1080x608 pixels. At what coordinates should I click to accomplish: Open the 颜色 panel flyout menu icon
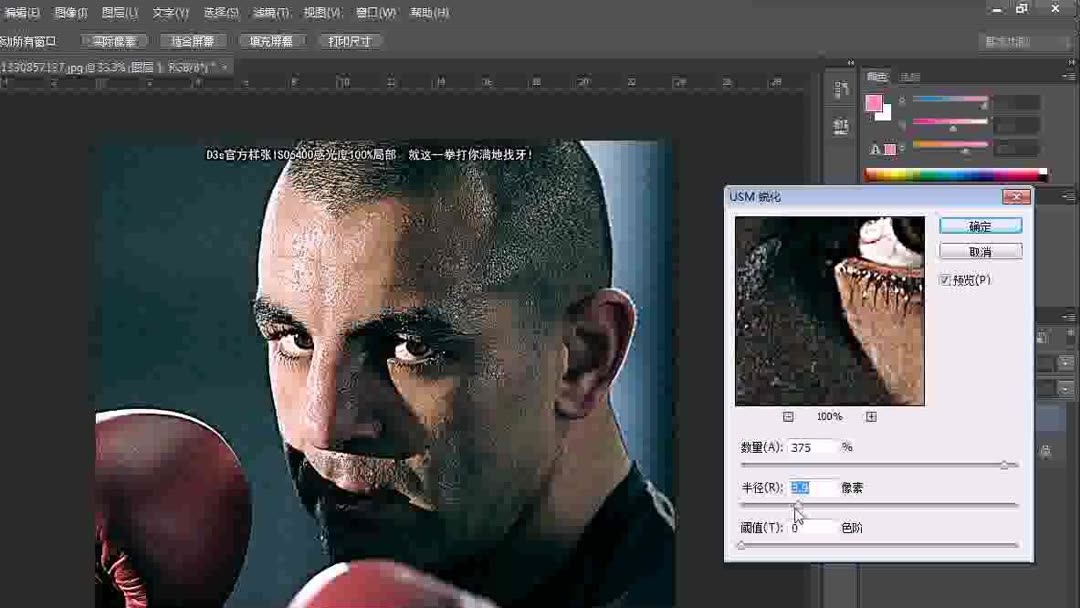pos(1071,76)
